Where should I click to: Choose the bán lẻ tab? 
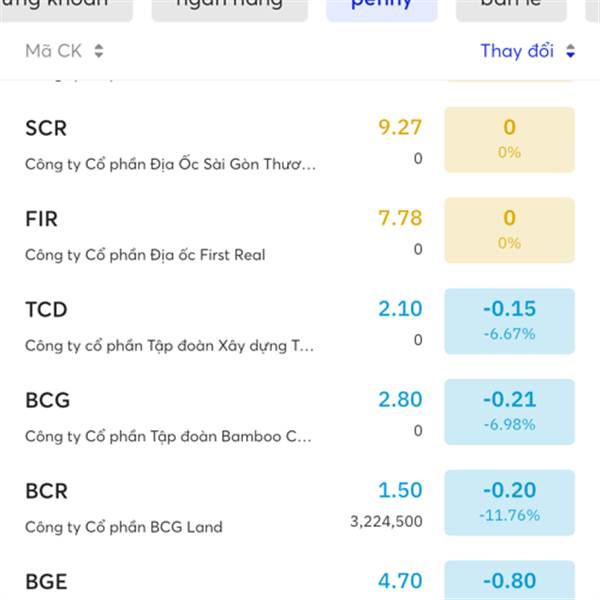coord(508,8)
